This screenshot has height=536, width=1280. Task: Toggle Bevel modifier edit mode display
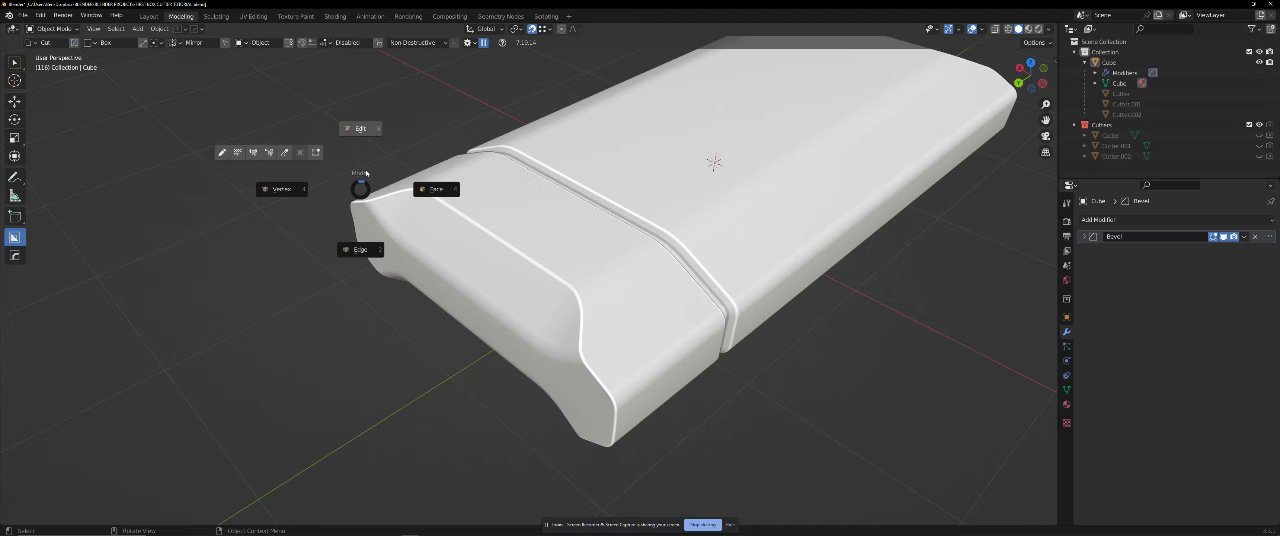(x=1213, y=237)
